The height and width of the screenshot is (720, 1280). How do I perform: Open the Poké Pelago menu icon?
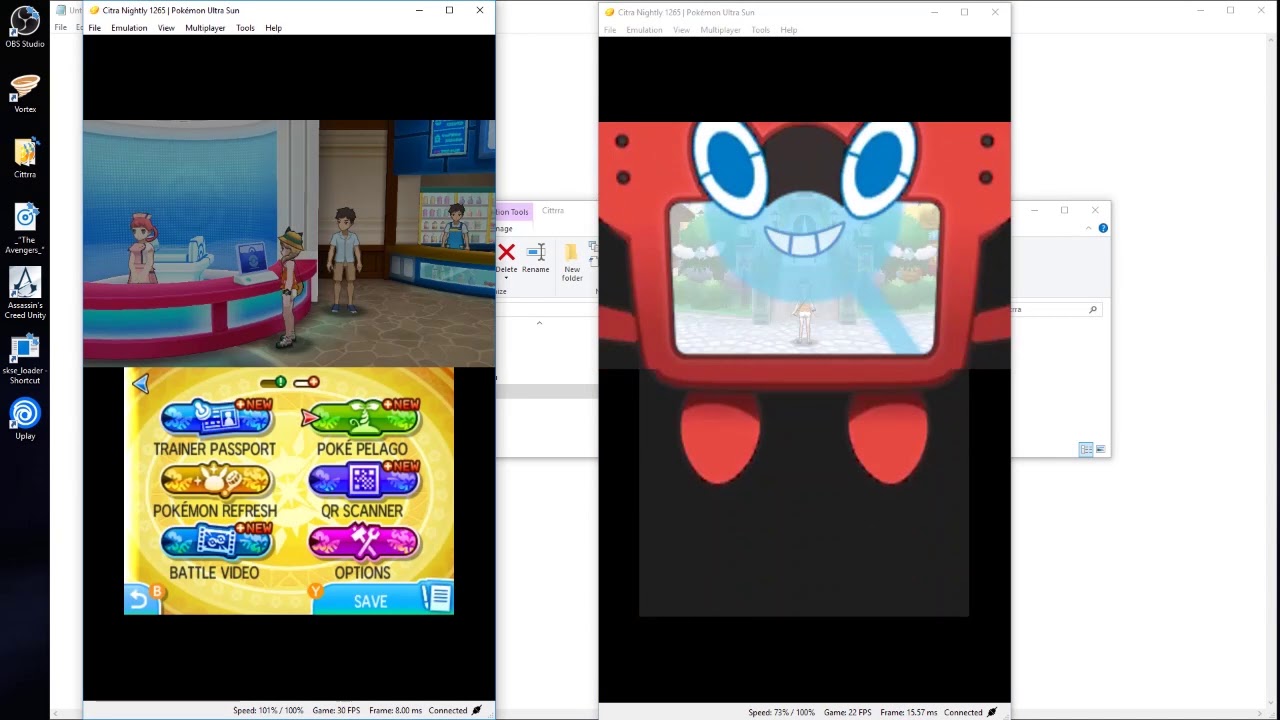pos(364,418)
